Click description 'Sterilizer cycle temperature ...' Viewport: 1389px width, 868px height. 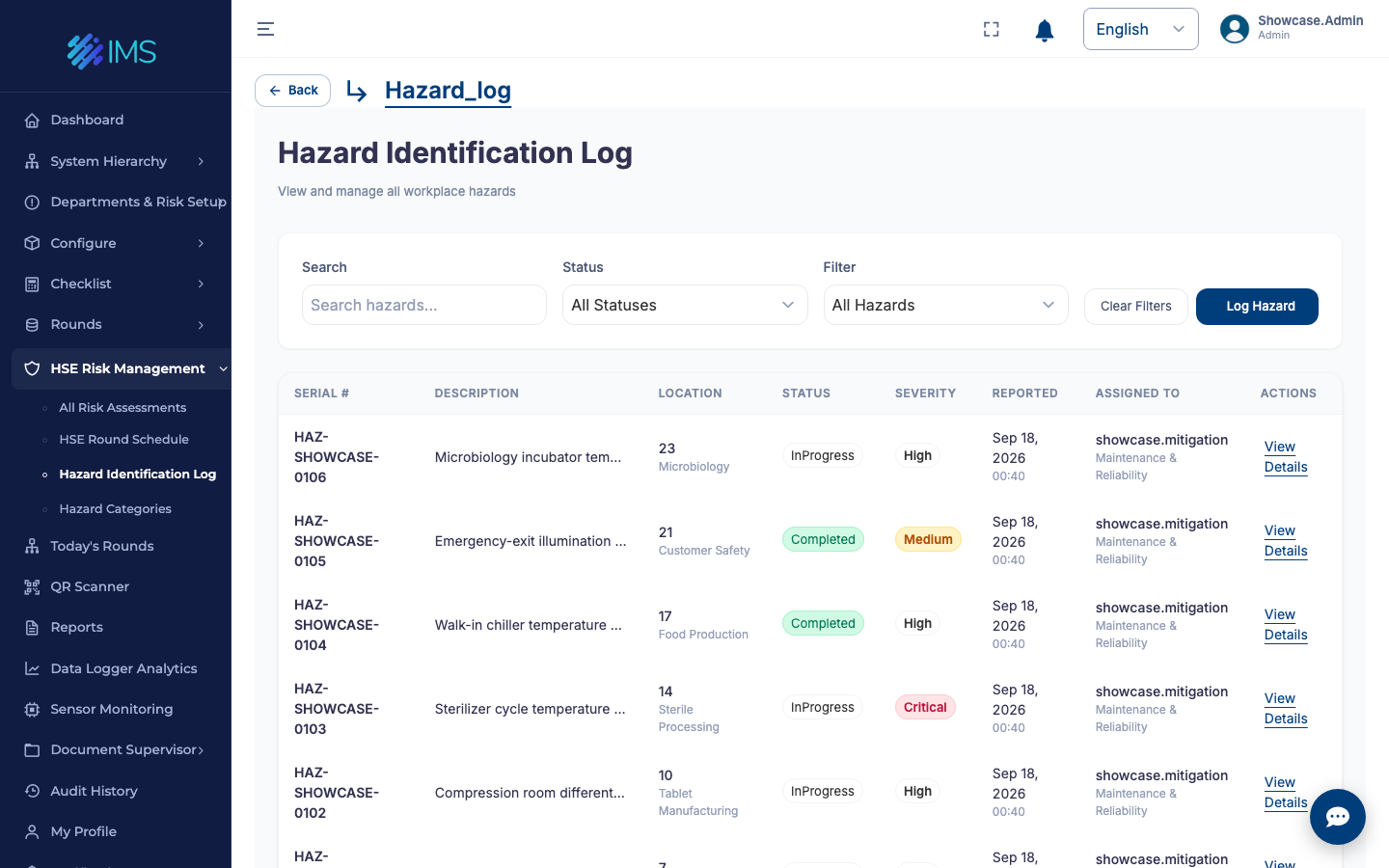point(530,709)
